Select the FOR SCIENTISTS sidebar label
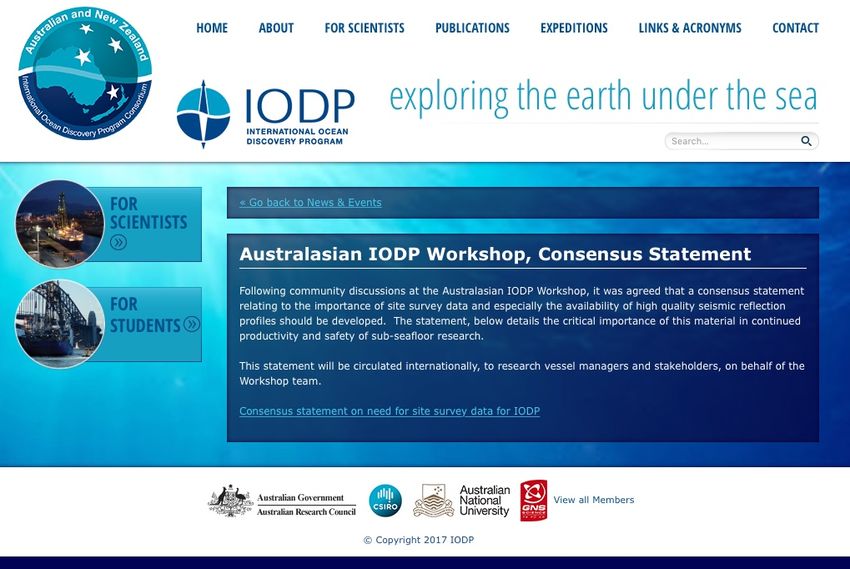850x569 pixels. 149,214
